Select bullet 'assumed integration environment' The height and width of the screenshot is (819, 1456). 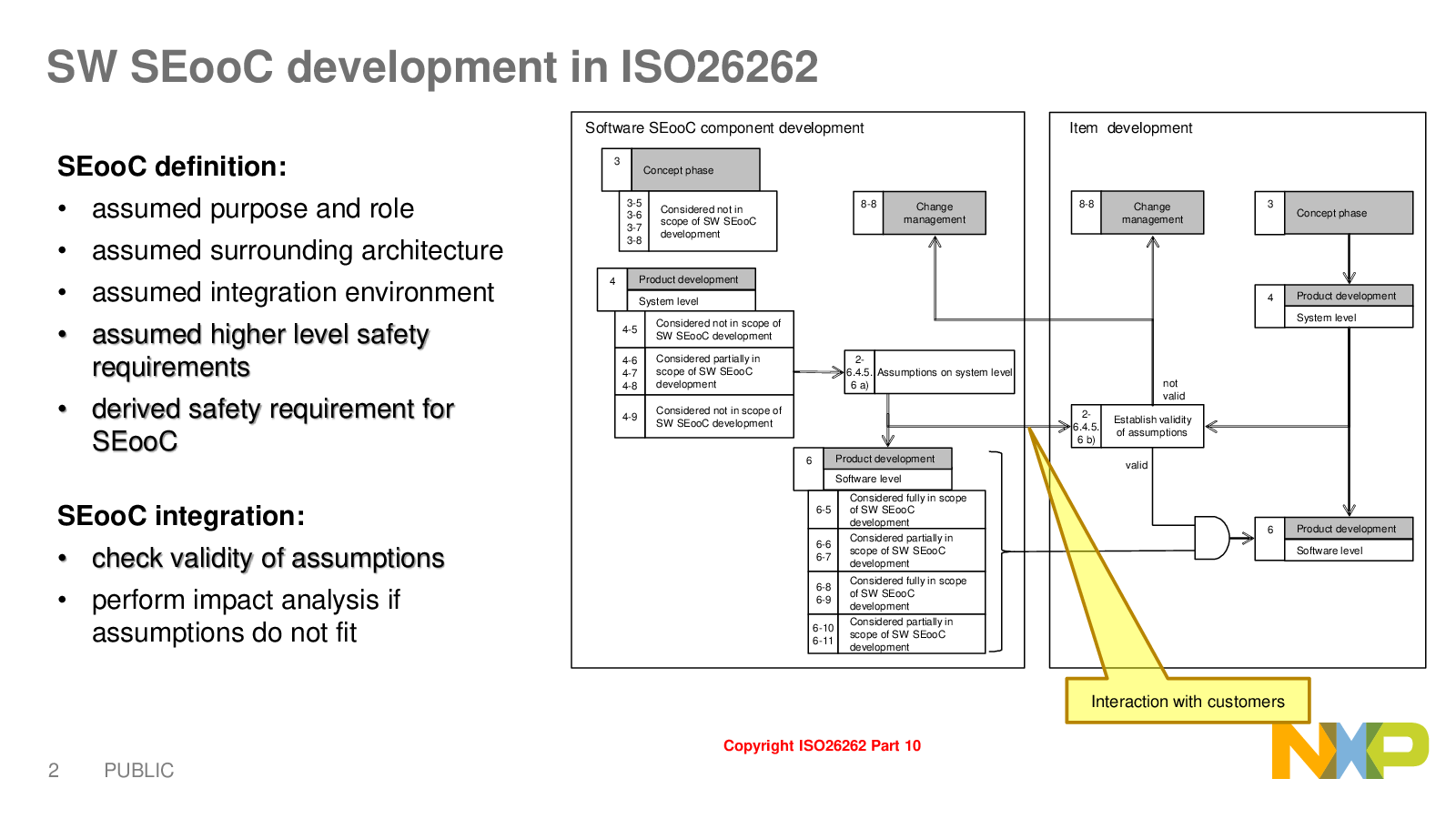pos(293,292)
